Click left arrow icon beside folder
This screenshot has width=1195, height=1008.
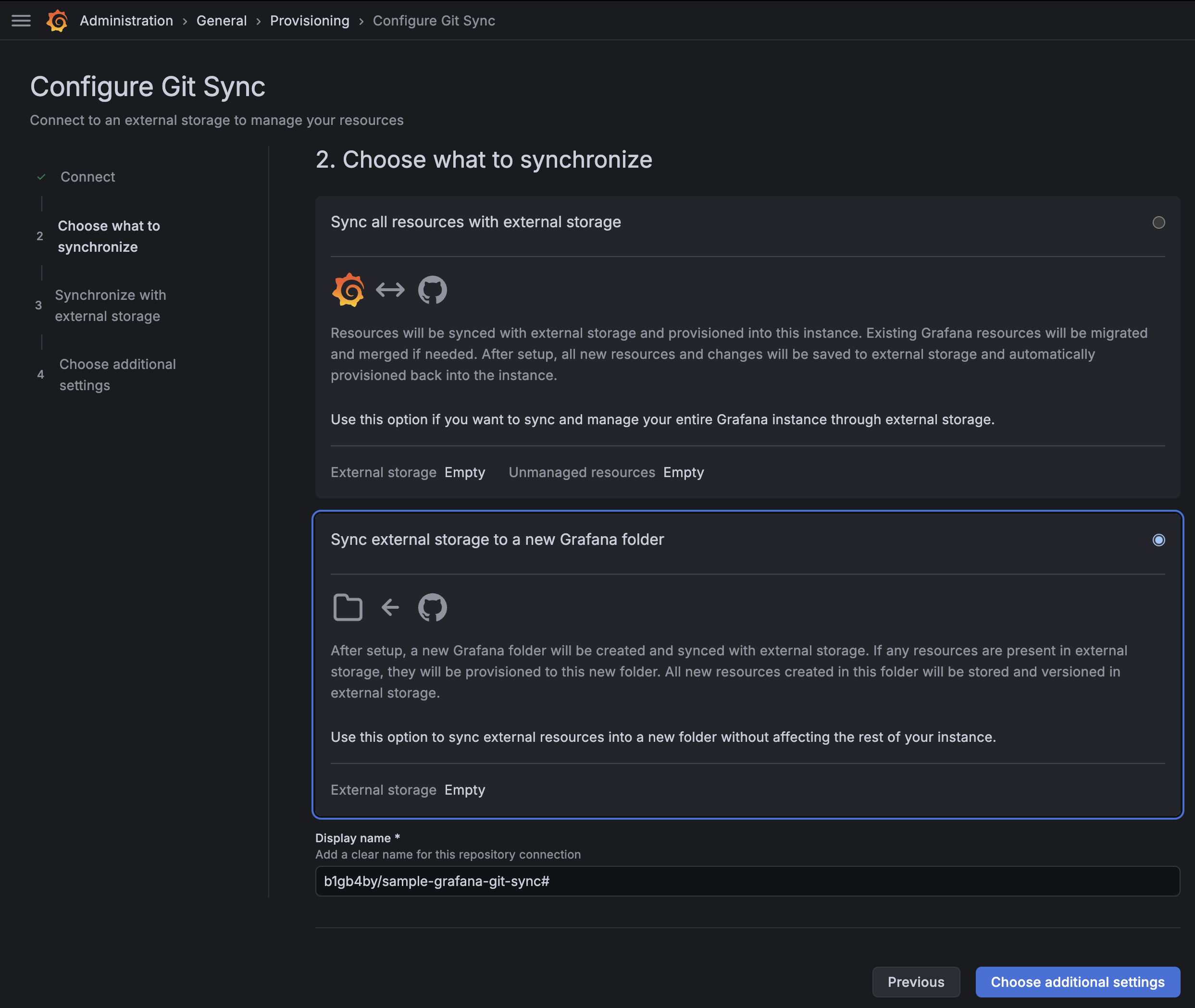[x=390, y=607]
